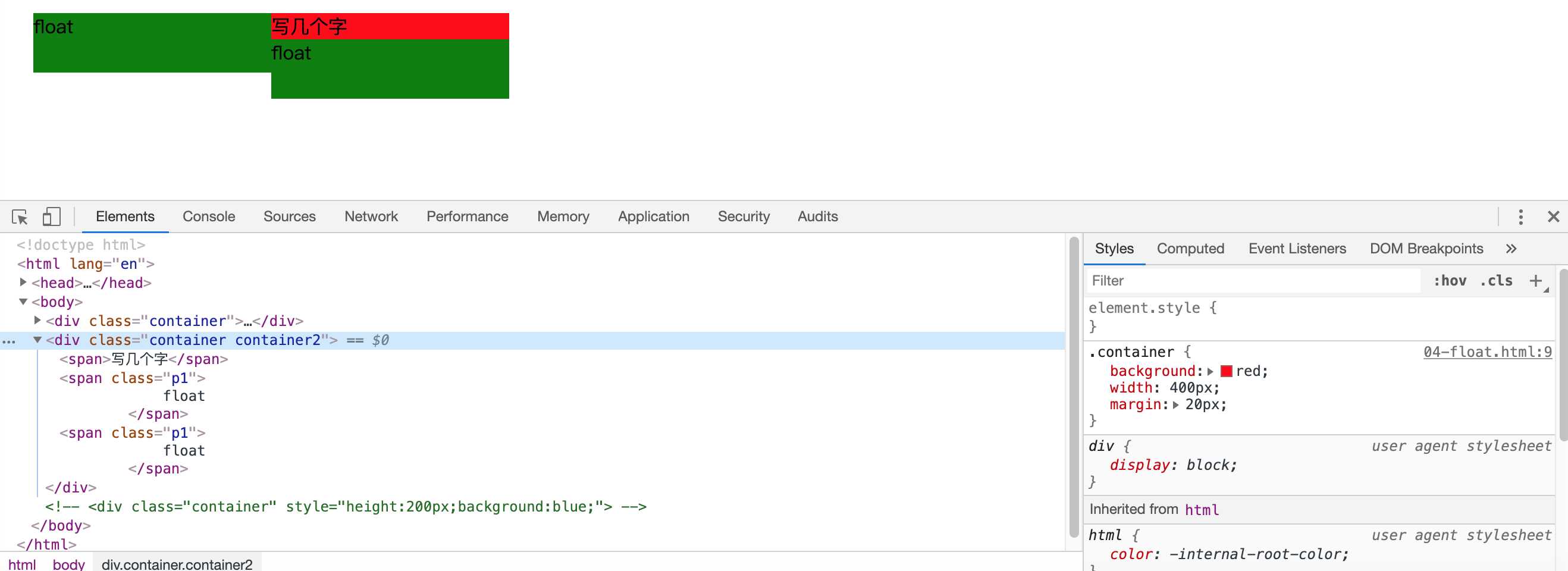Switch to the Elements tab

click(126, 217)
